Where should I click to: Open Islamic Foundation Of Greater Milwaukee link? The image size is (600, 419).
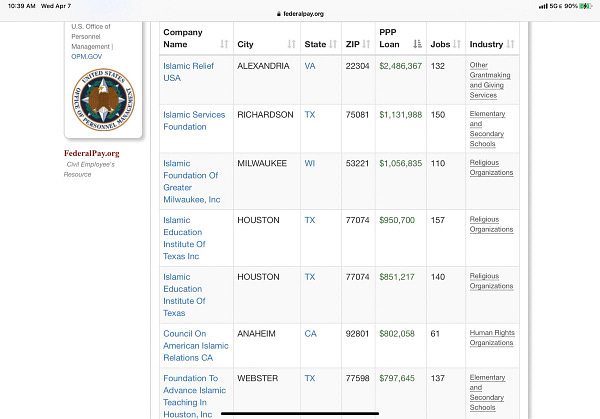point(192,181)
